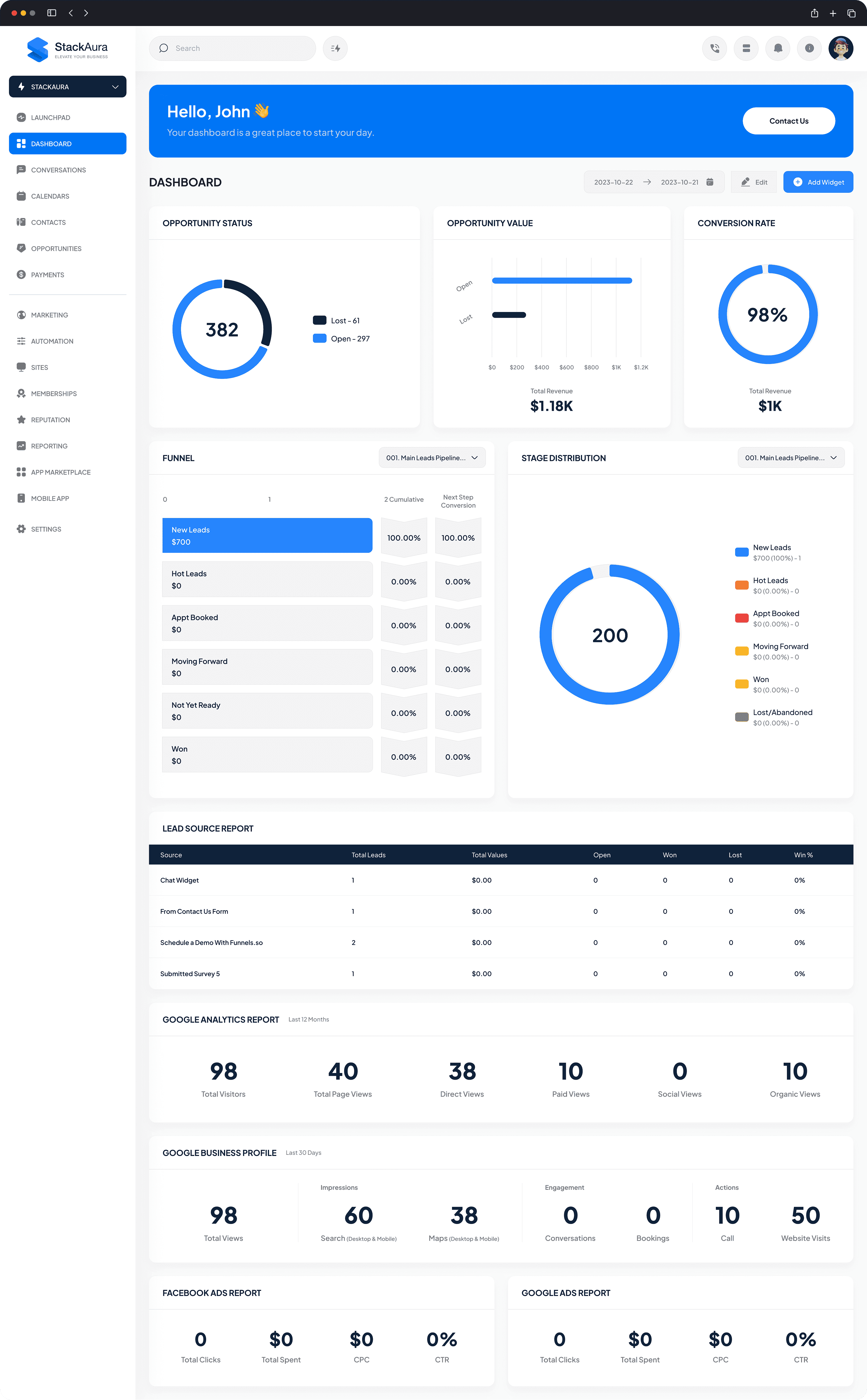Image resolution: width=867 pixels, height=1400 pixels.
Task: Open the help info icon in the top bar
Action: [809, 48]
